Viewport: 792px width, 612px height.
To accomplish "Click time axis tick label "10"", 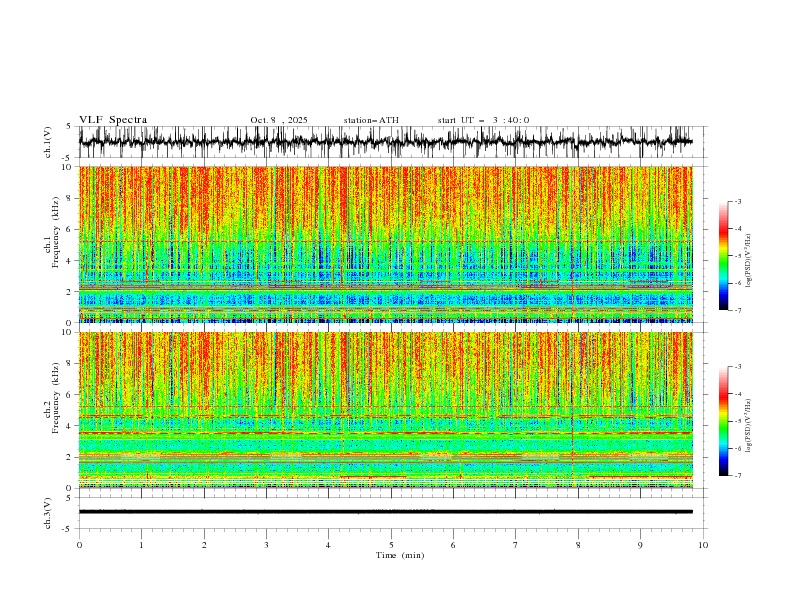I will 703,545.
